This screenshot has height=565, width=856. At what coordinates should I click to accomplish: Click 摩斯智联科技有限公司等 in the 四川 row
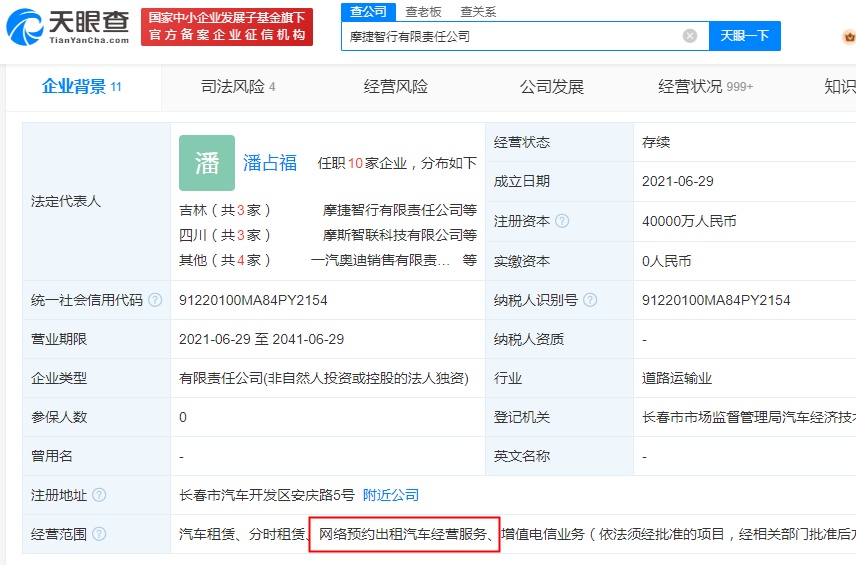tap(400, 235)
